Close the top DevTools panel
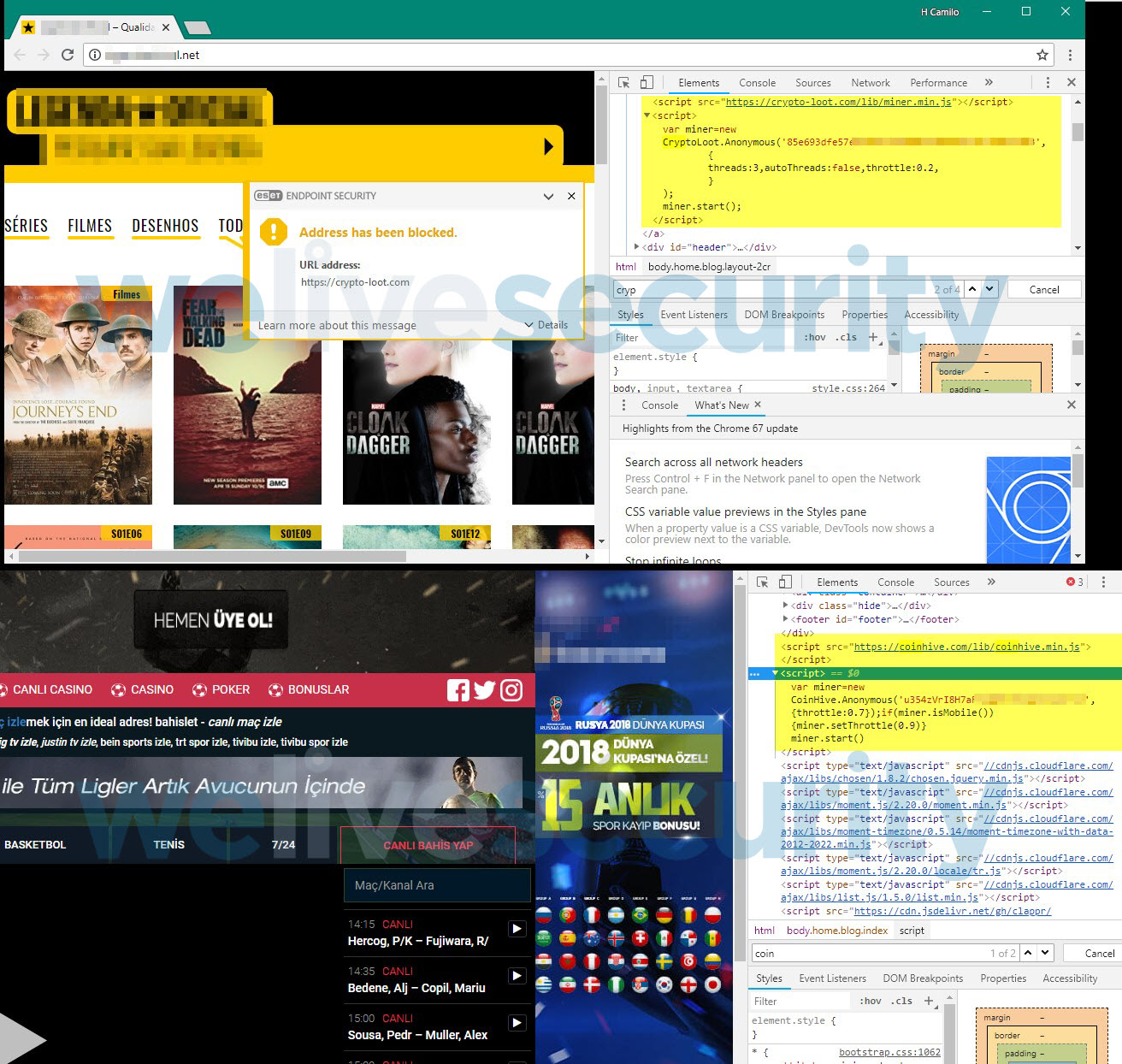This screenshot has height=1064, width=1122. point(1072,83)
